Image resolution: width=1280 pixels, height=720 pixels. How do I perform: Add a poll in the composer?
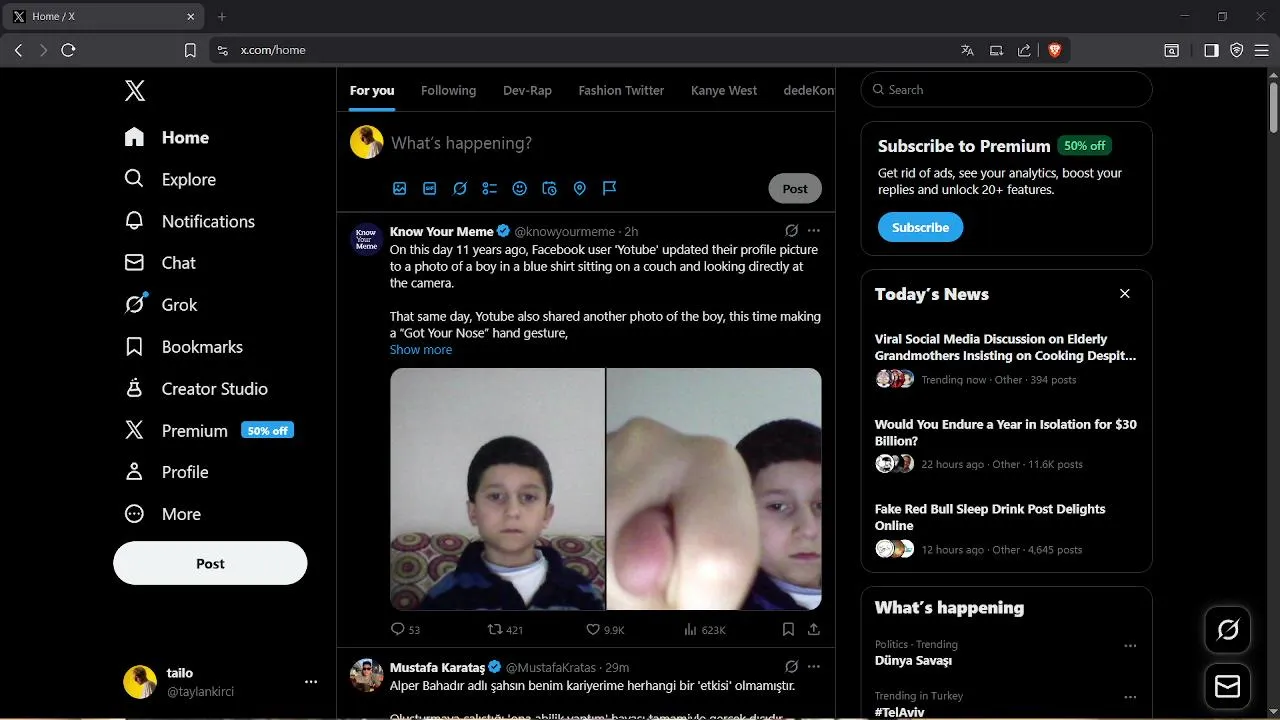pos(490,188)
